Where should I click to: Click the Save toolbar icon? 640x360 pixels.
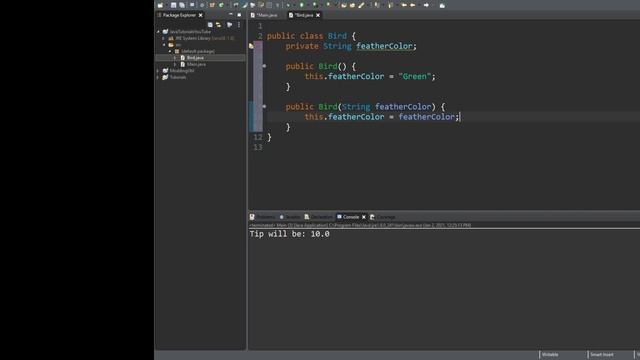tap(173, 5)
